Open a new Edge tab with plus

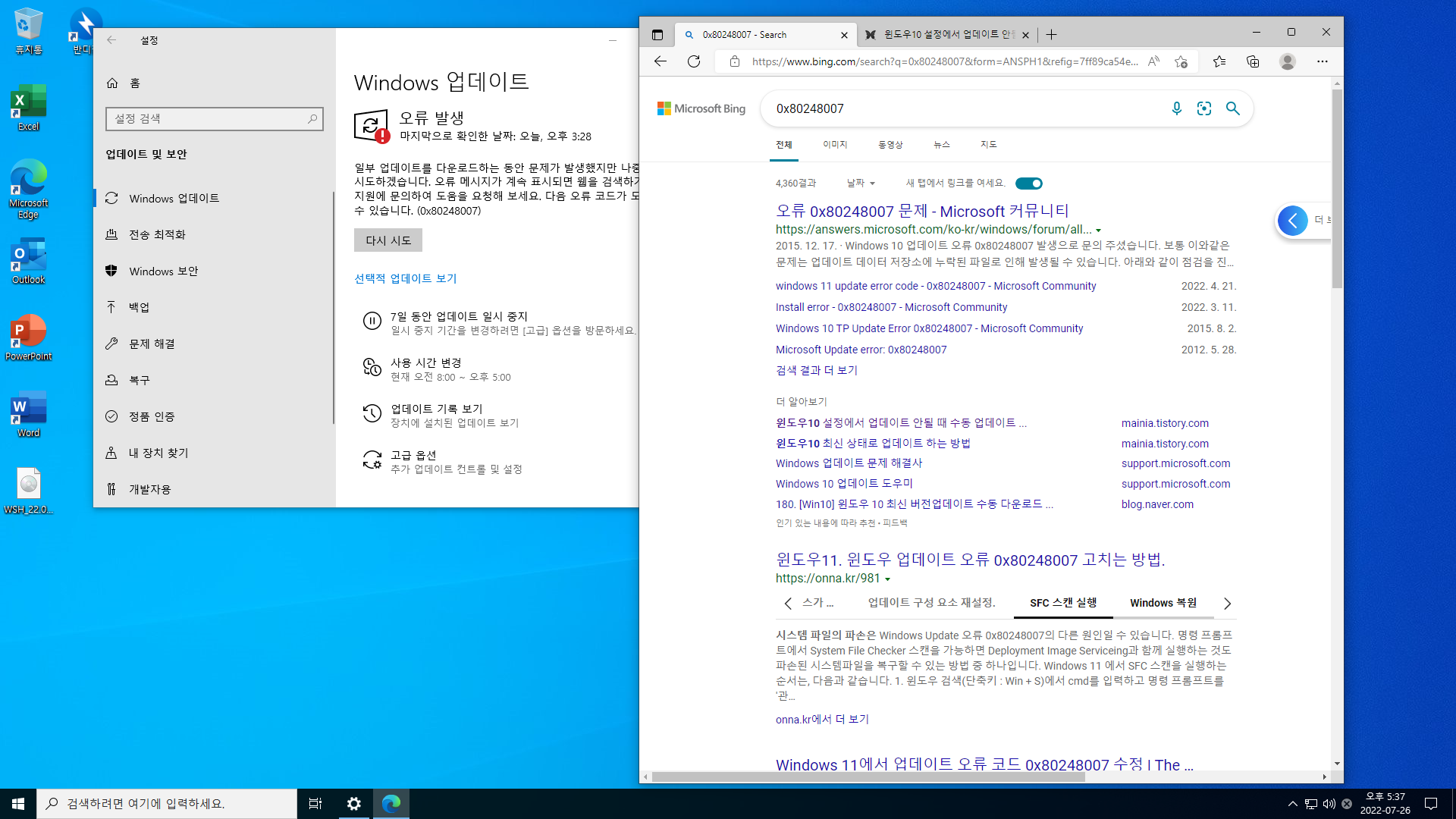click(1051, 35)
